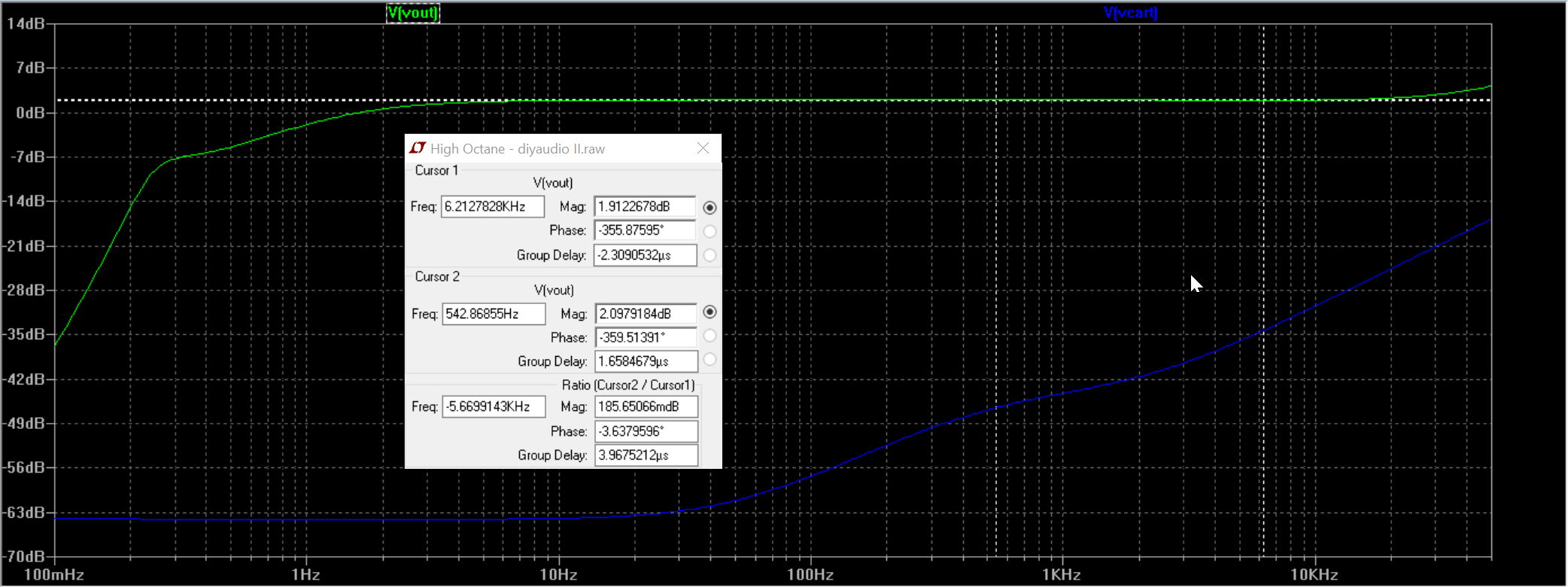
Task: Click the 'Ratio (Cursor2 / Cursor1)' heading
Action: pos(628,385)
